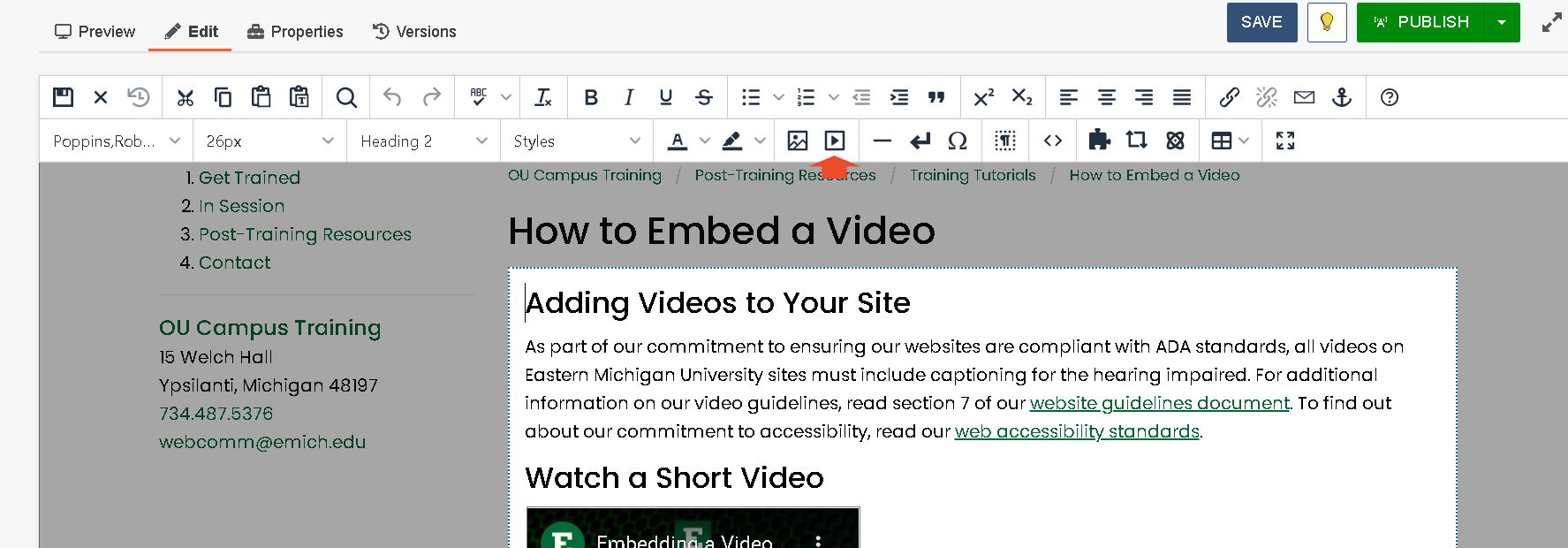Toggle the show blocks icon
Viewport: 1568px width, 548px height.
click(x=1004, y=141)
